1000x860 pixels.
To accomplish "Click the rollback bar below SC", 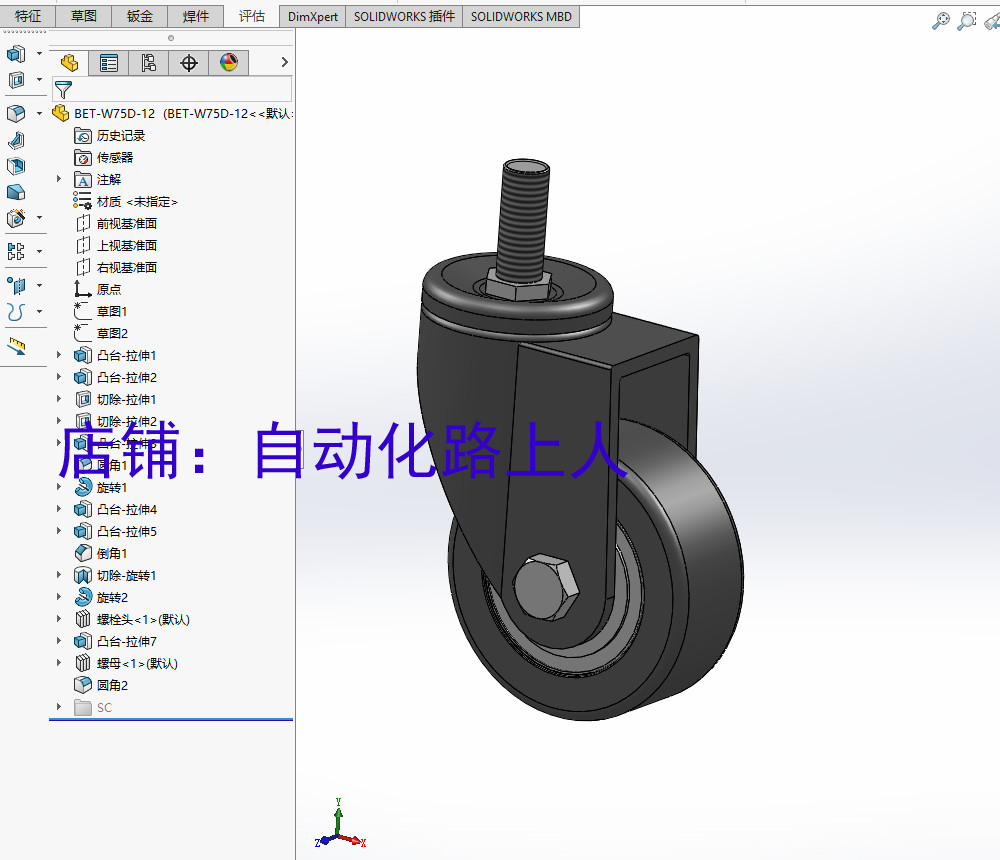I will pos(171,720).
